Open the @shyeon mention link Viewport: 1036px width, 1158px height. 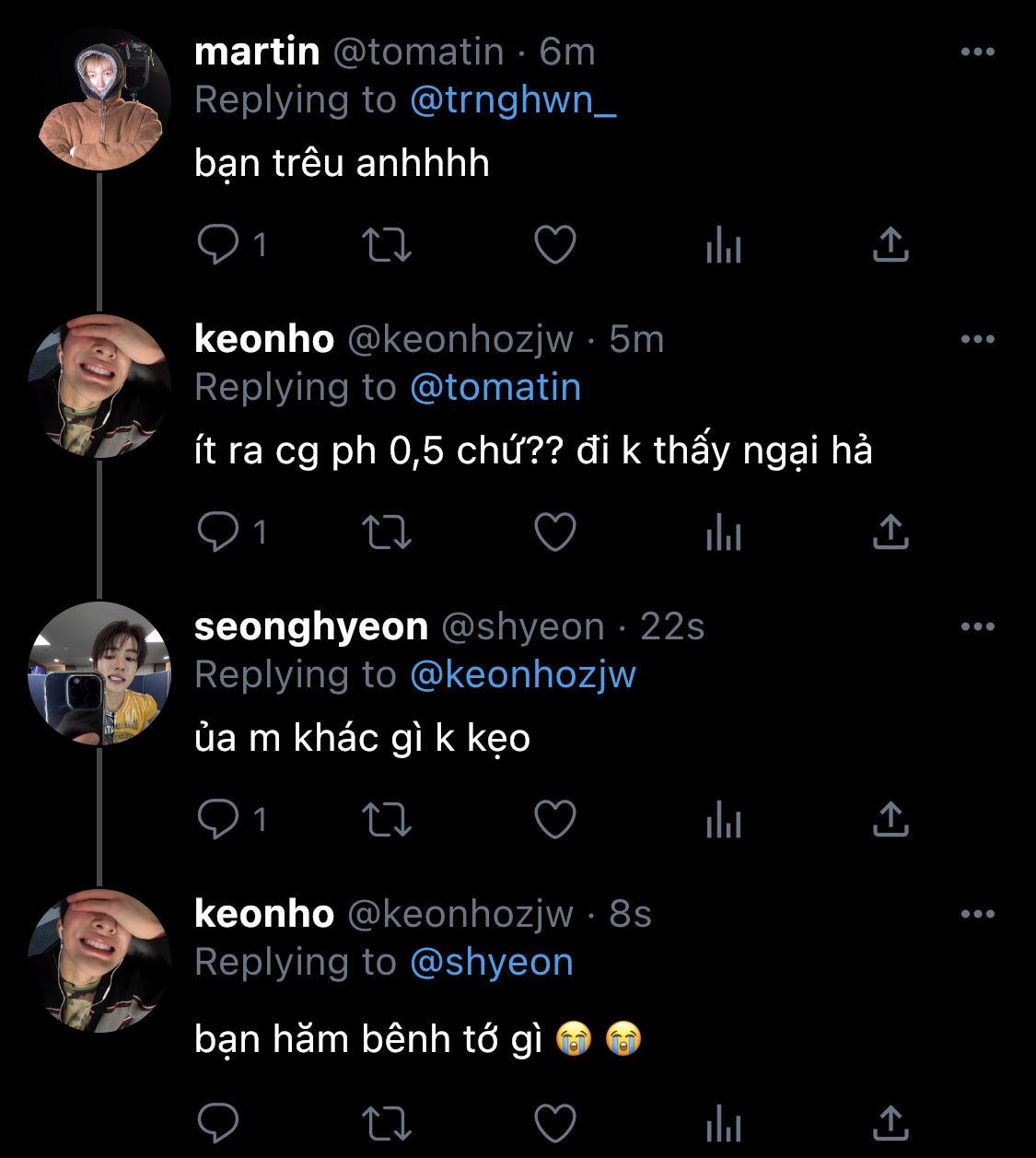pyautogui.click(x=491, y=963)
